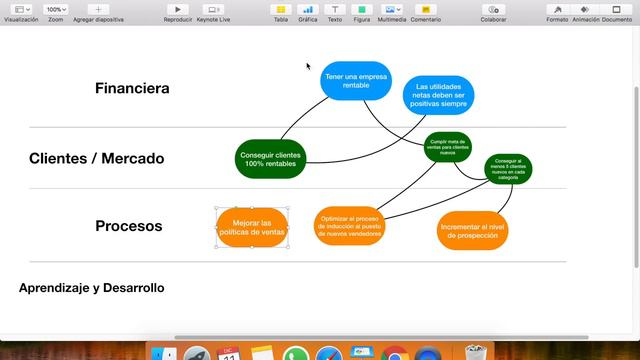
Task: Open WhatsApp from the Dock
Action: point(296,353)
